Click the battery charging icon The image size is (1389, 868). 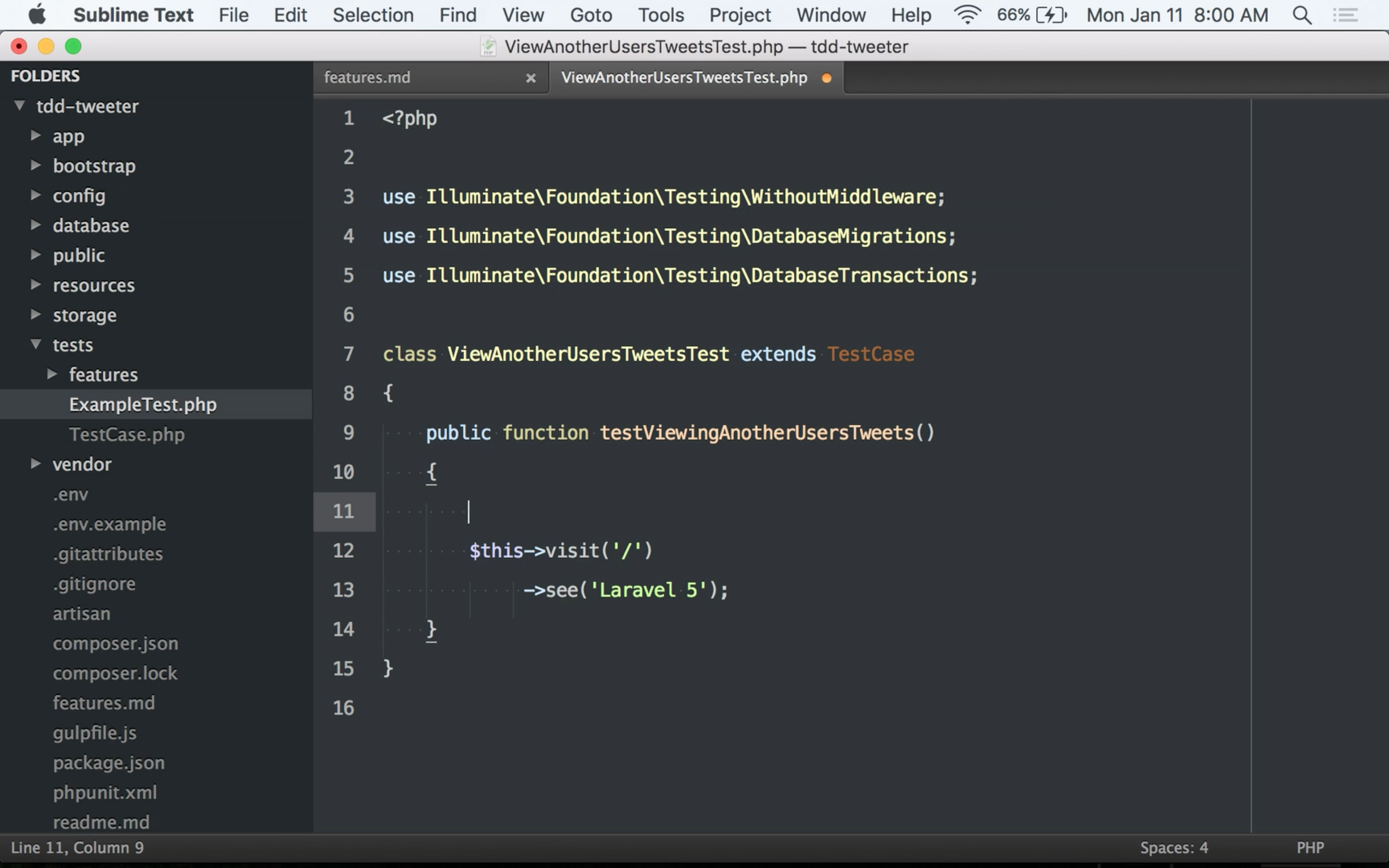point(1050,15)
